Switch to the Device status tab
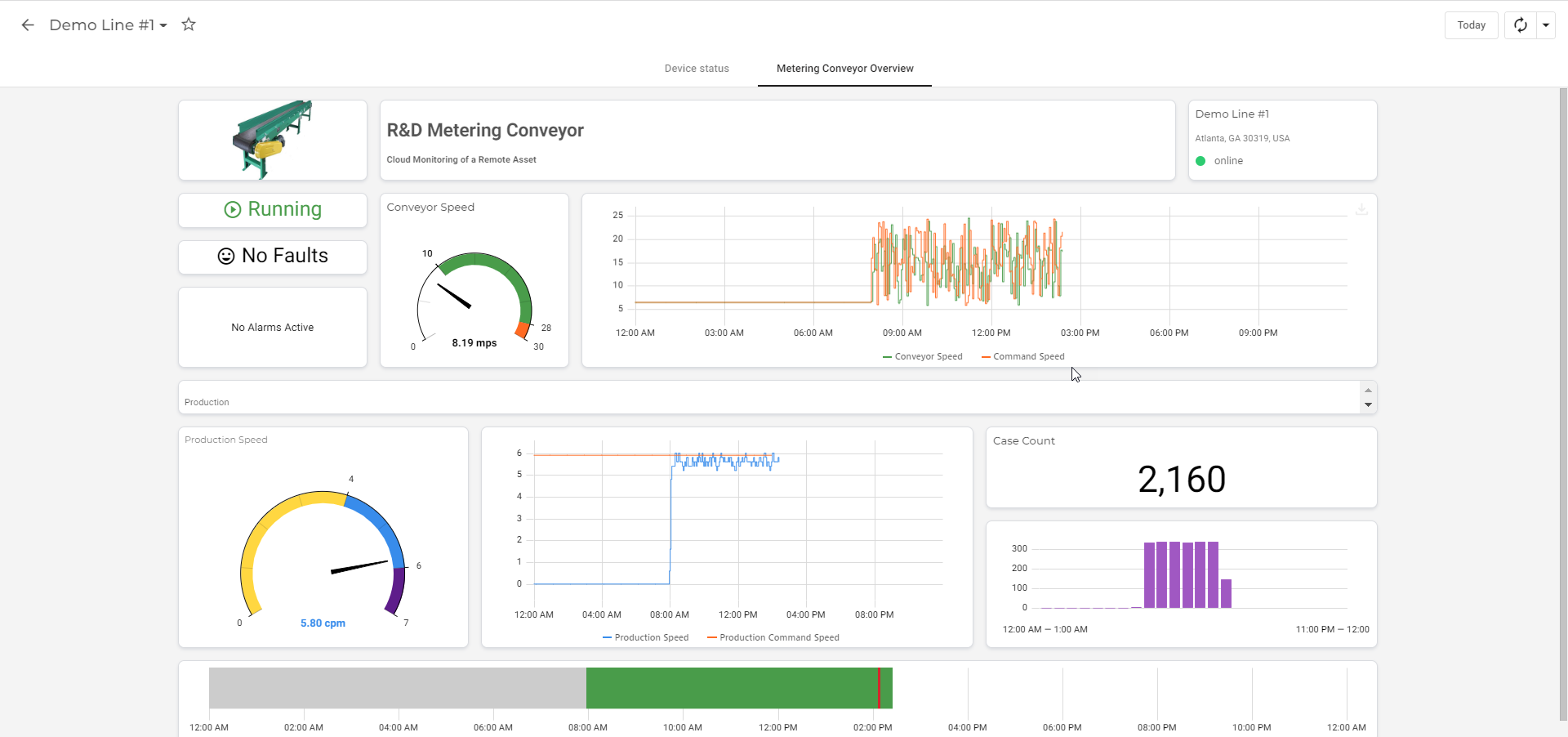This screenshot has height=737, width=1568. coord(697,69)
